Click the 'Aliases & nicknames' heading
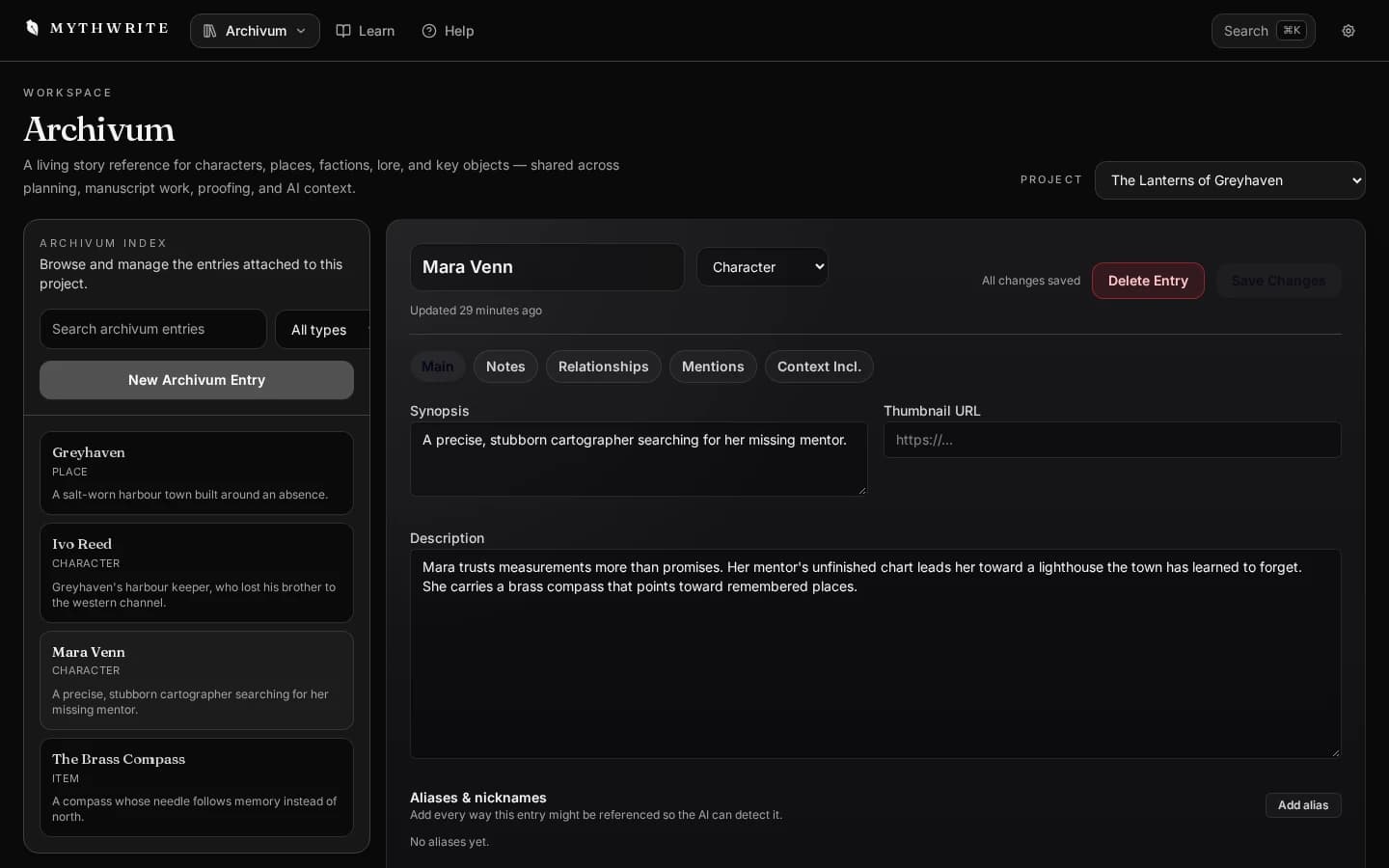Screen dimensions: 1389x868 pos(478,798)
